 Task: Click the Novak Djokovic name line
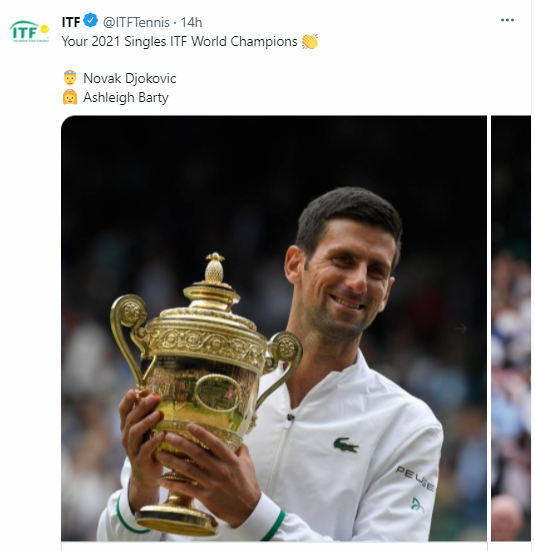[130, 78]
